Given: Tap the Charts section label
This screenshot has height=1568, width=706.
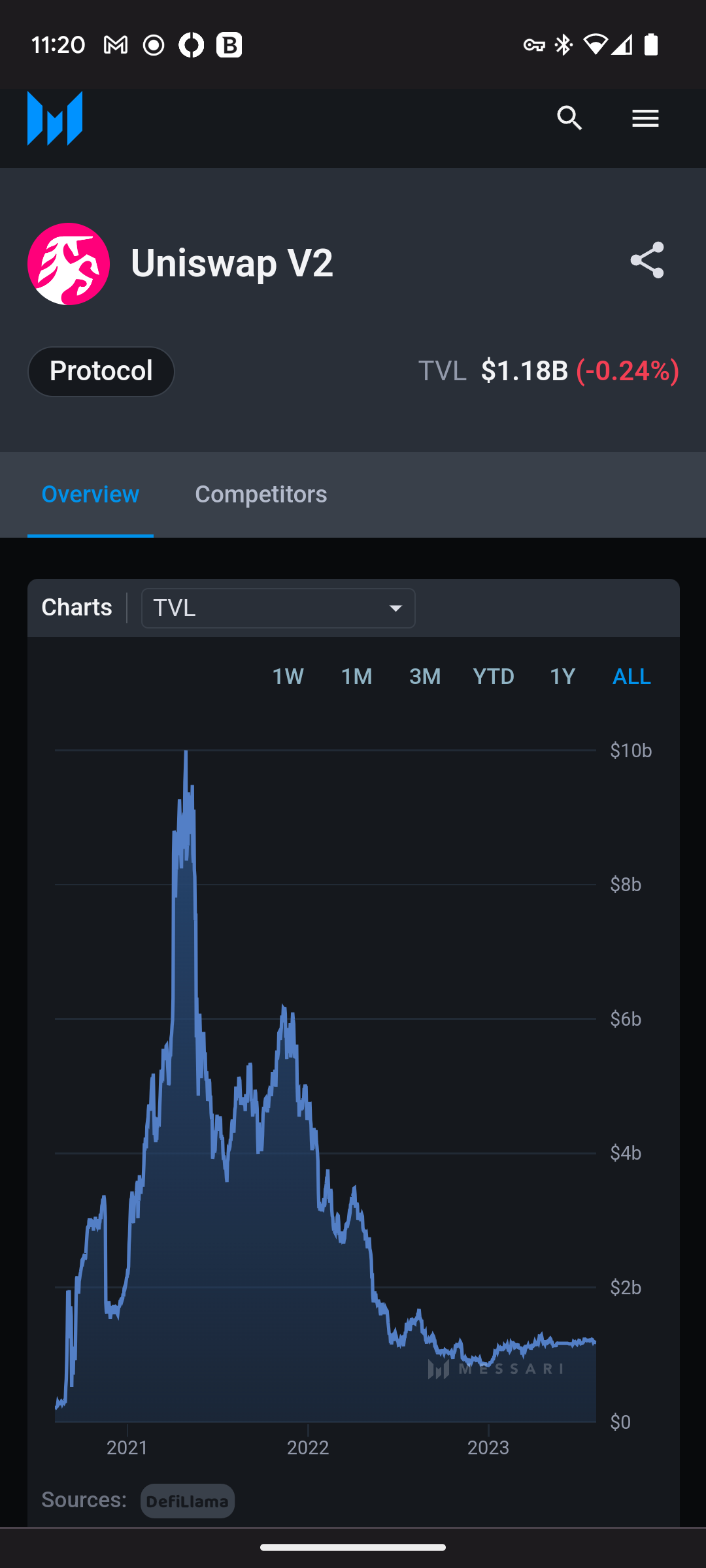Looking at the screenshot, I should (76, 608).
